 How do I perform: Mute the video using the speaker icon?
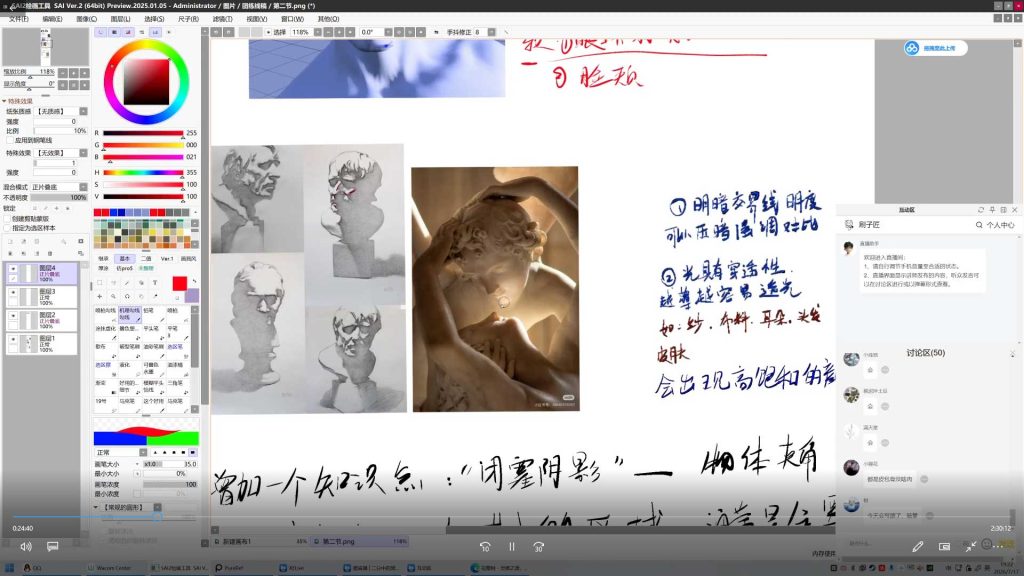click(x=25, y=546)
